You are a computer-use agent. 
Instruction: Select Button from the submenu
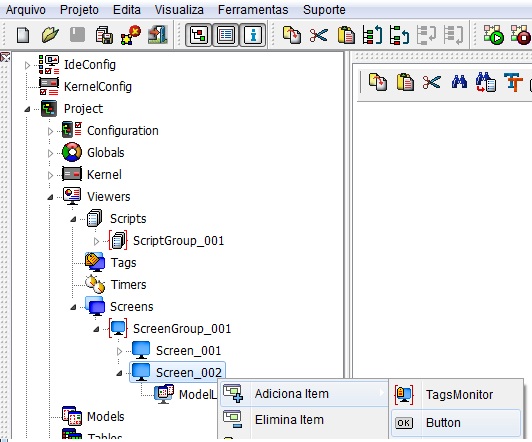point(456,423)
